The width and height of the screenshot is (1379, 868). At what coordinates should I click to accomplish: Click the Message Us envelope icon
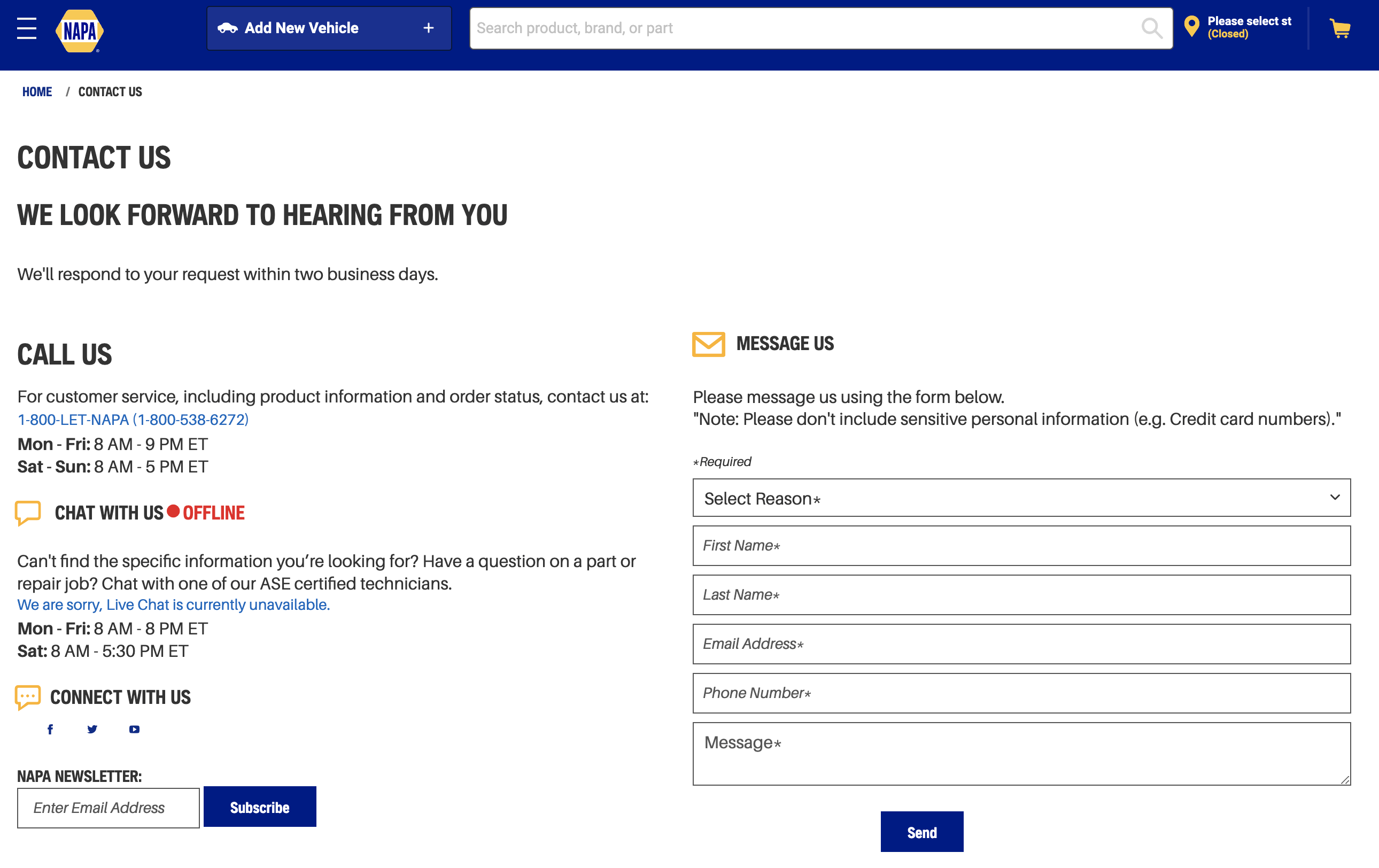pos(708,344)
